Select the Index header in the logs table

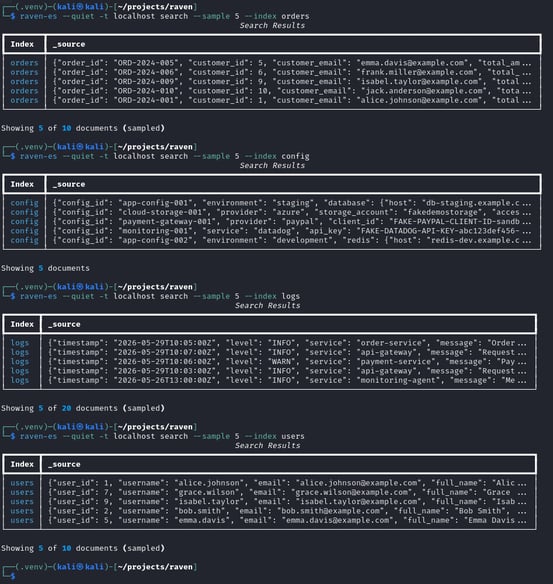[x=22, y=324]
